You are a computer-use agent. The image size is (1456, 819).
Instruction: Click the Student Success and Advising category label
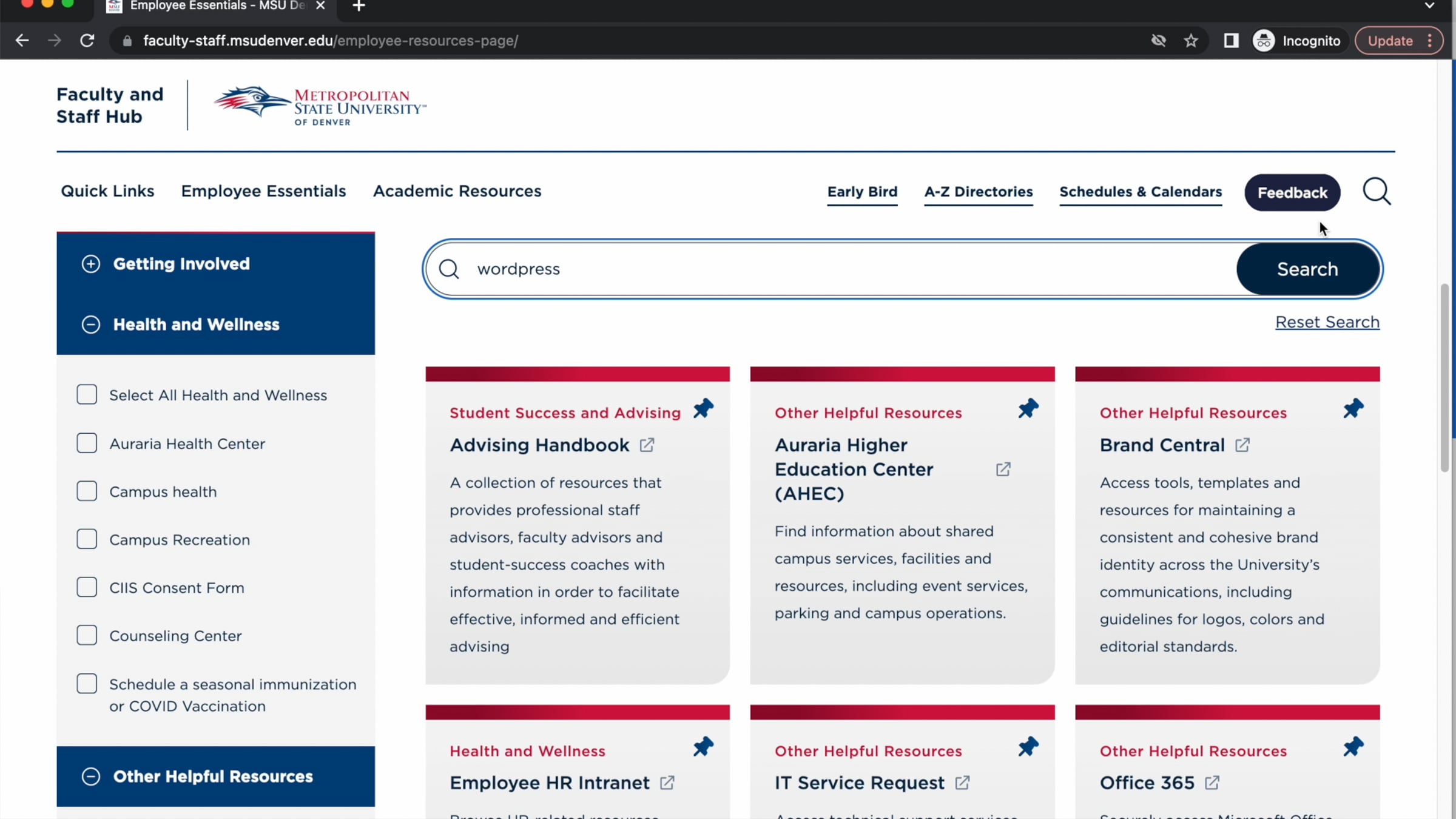pyautogui.click(x=565, y=413)
